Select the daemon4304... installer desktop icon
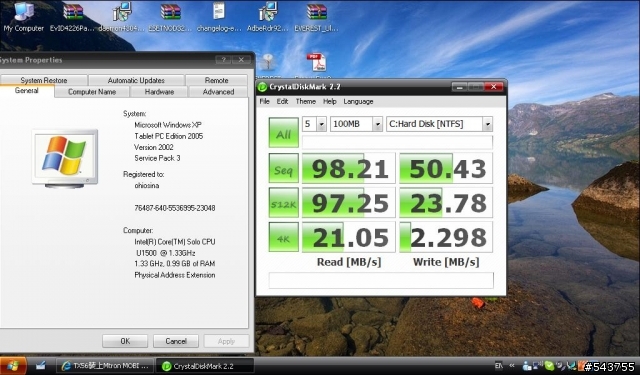The height and width of the screenshot is (375, 640). (x=122, y=16)
